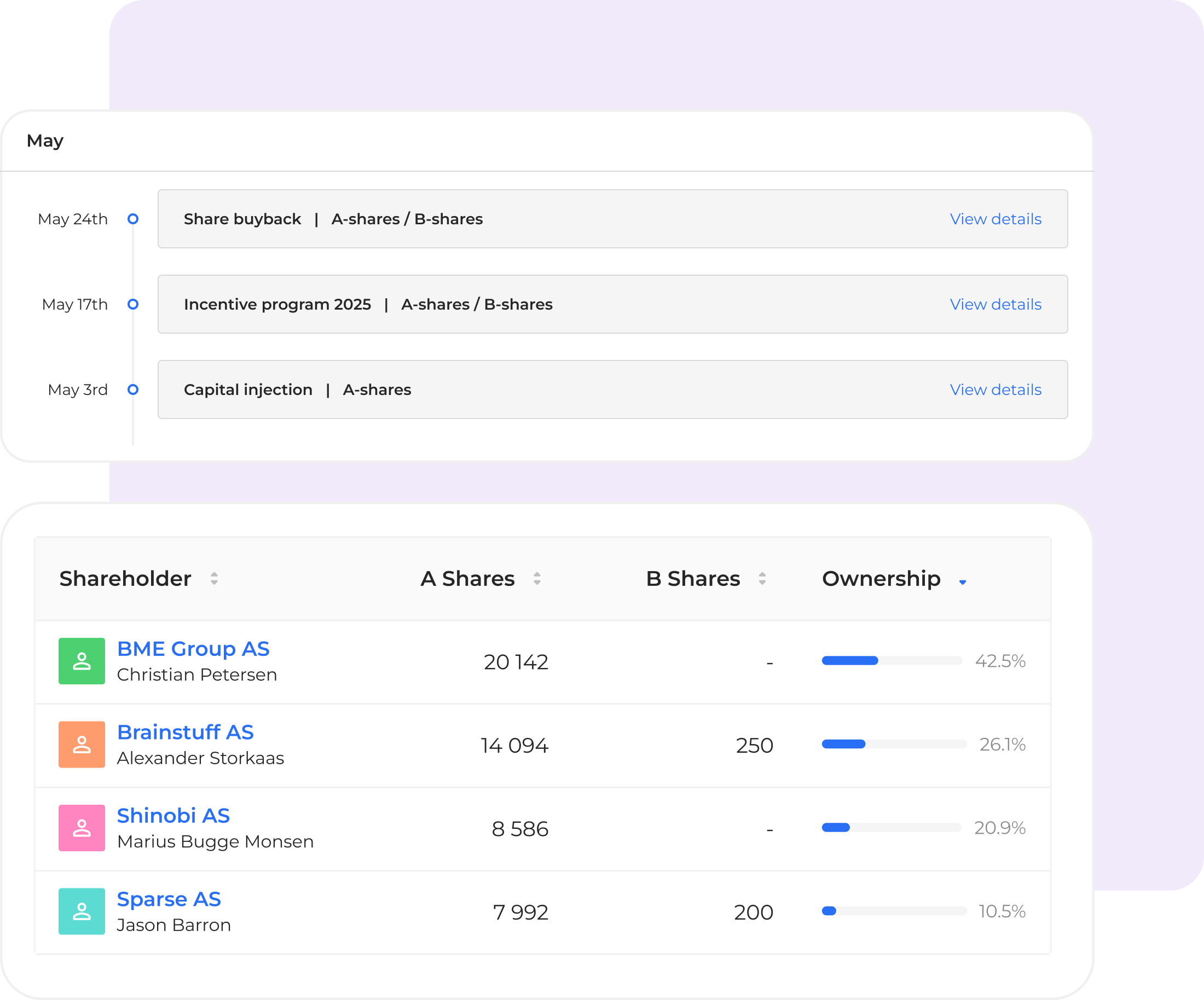This screenshot has height=1000, width=1204.
Task: Click the May 17th timeline marker
Action: coord(133,304)
